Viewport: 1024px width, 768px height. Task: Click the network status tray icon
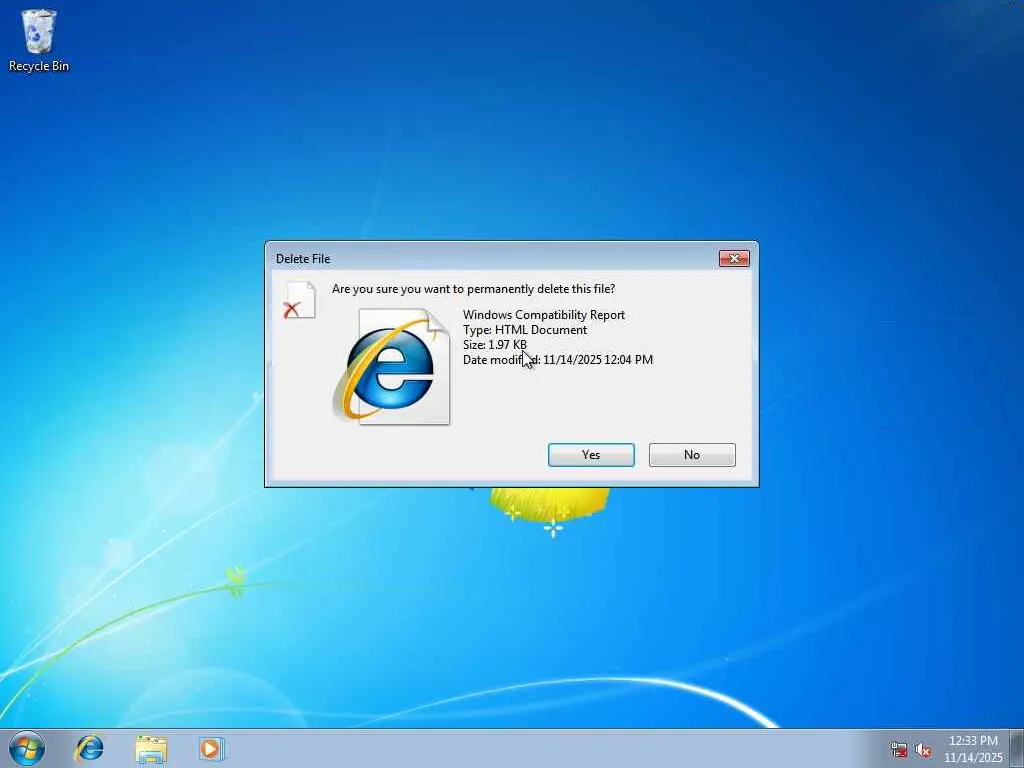[899, 750]
